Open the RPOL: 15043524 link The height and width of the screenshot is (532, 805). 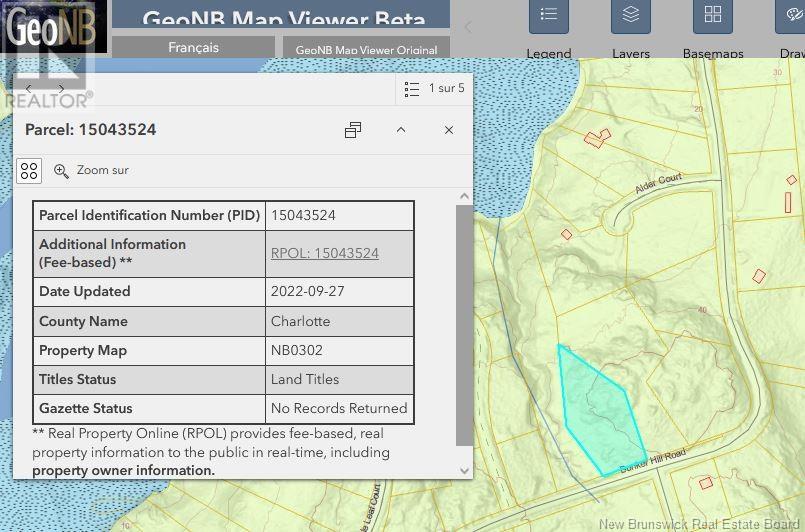(x=324, y=253)
